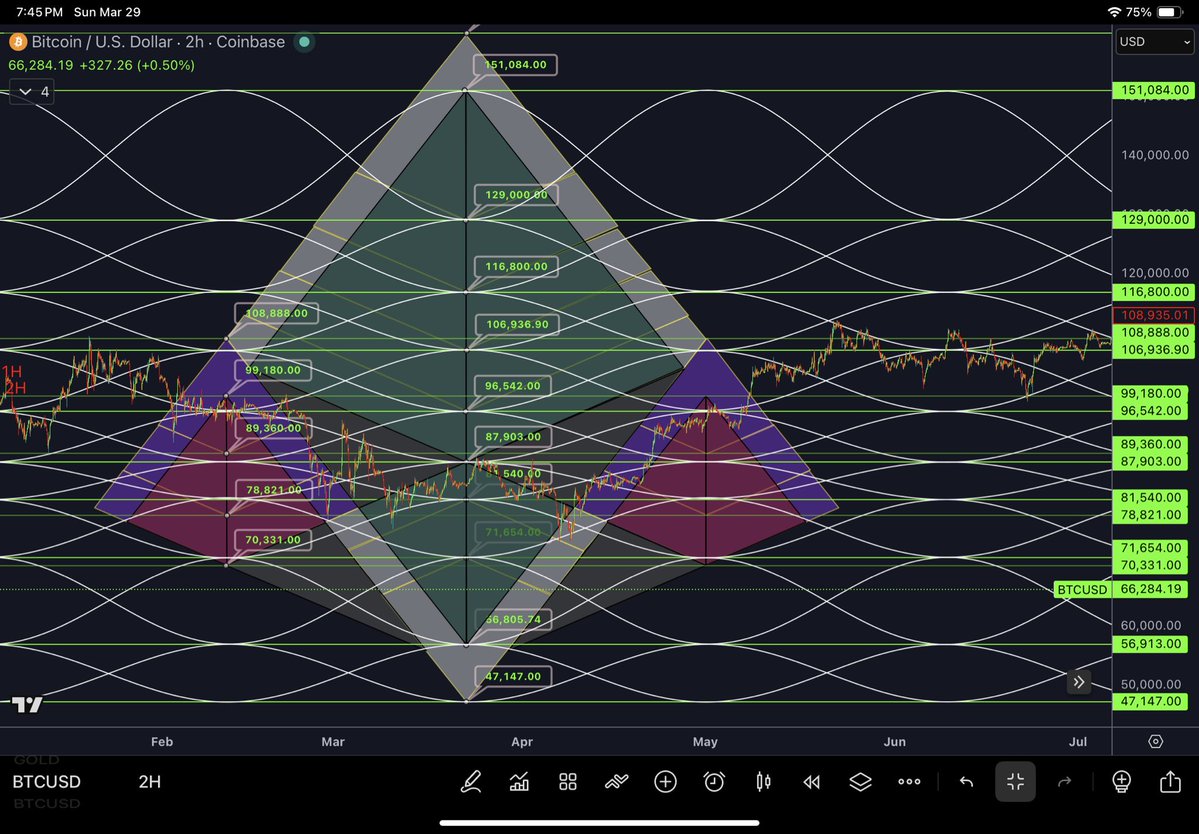Image resolution: width=1199 pixels, height=834 pixels.
Task: Toggle the candlestick interval settings icon
Action: click(x=762, y=781)
